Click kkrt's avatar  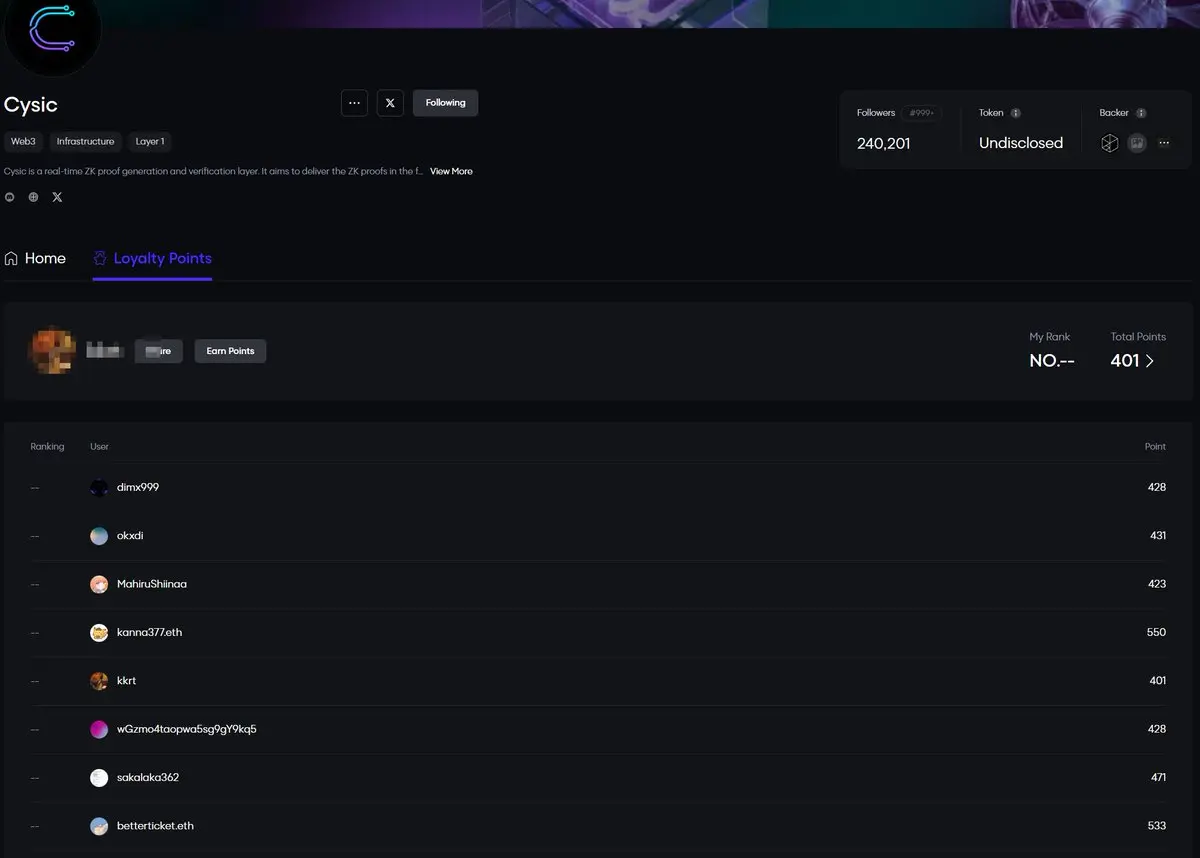(x=99, y=681)
